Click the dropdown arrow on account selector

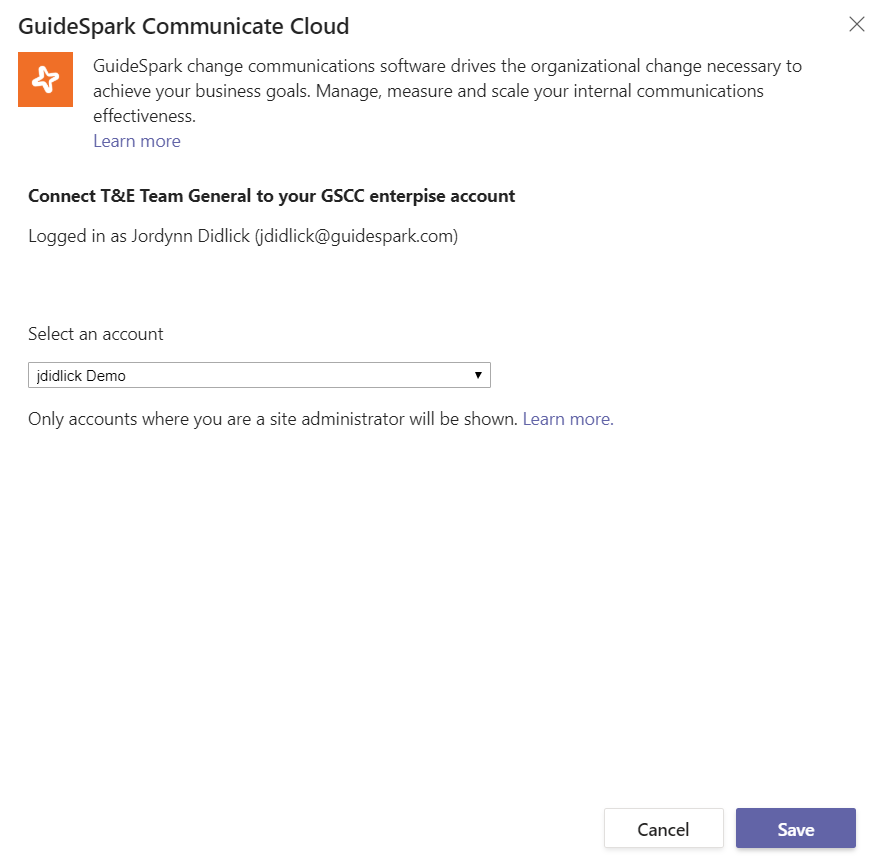(x=478, y=376)
